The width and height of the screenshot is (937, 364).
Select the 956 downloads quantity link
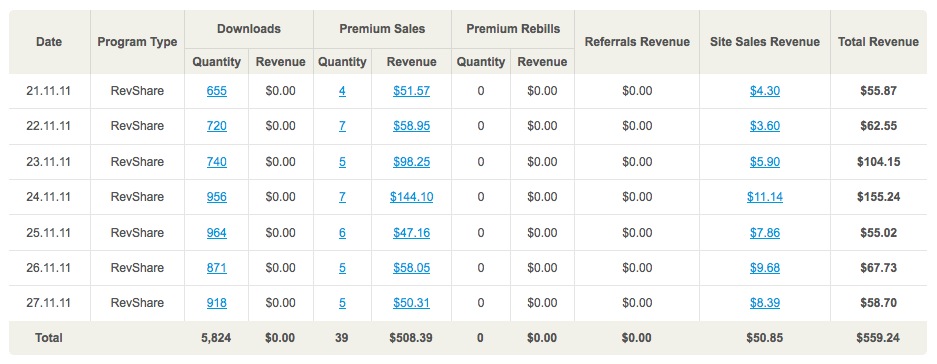point(216,197)
